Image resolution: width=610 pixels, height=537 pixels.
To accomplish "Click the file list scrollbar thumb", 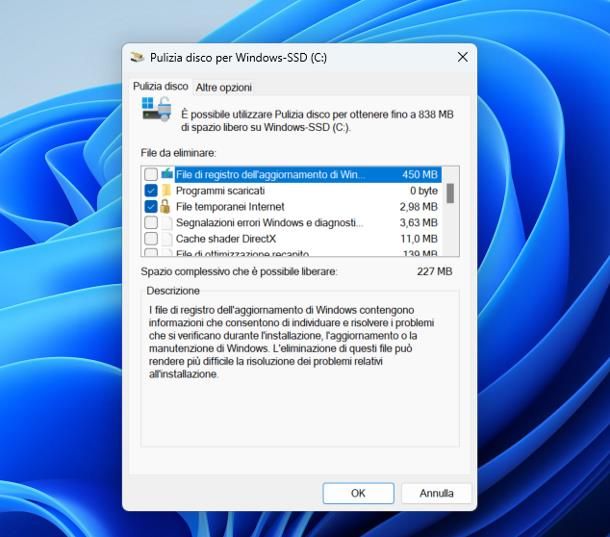I will pos(450,193).
